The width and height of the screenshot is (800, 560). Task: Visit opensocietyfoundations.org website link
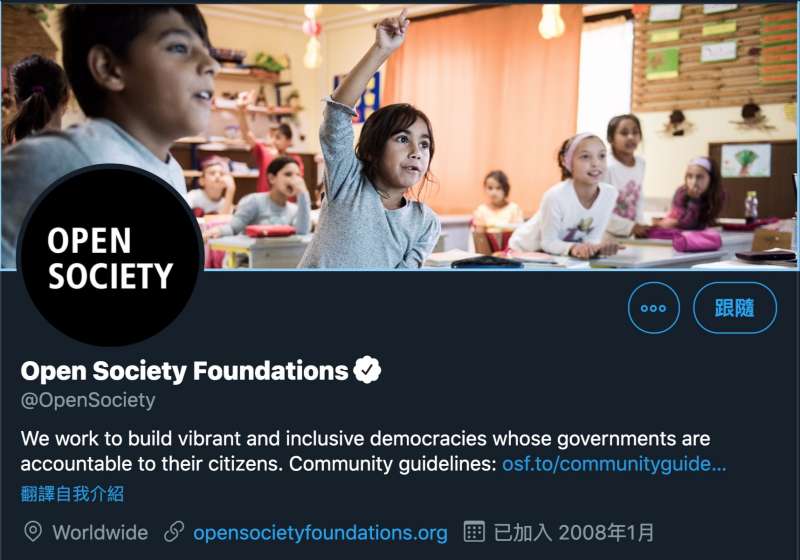[320, 532]
